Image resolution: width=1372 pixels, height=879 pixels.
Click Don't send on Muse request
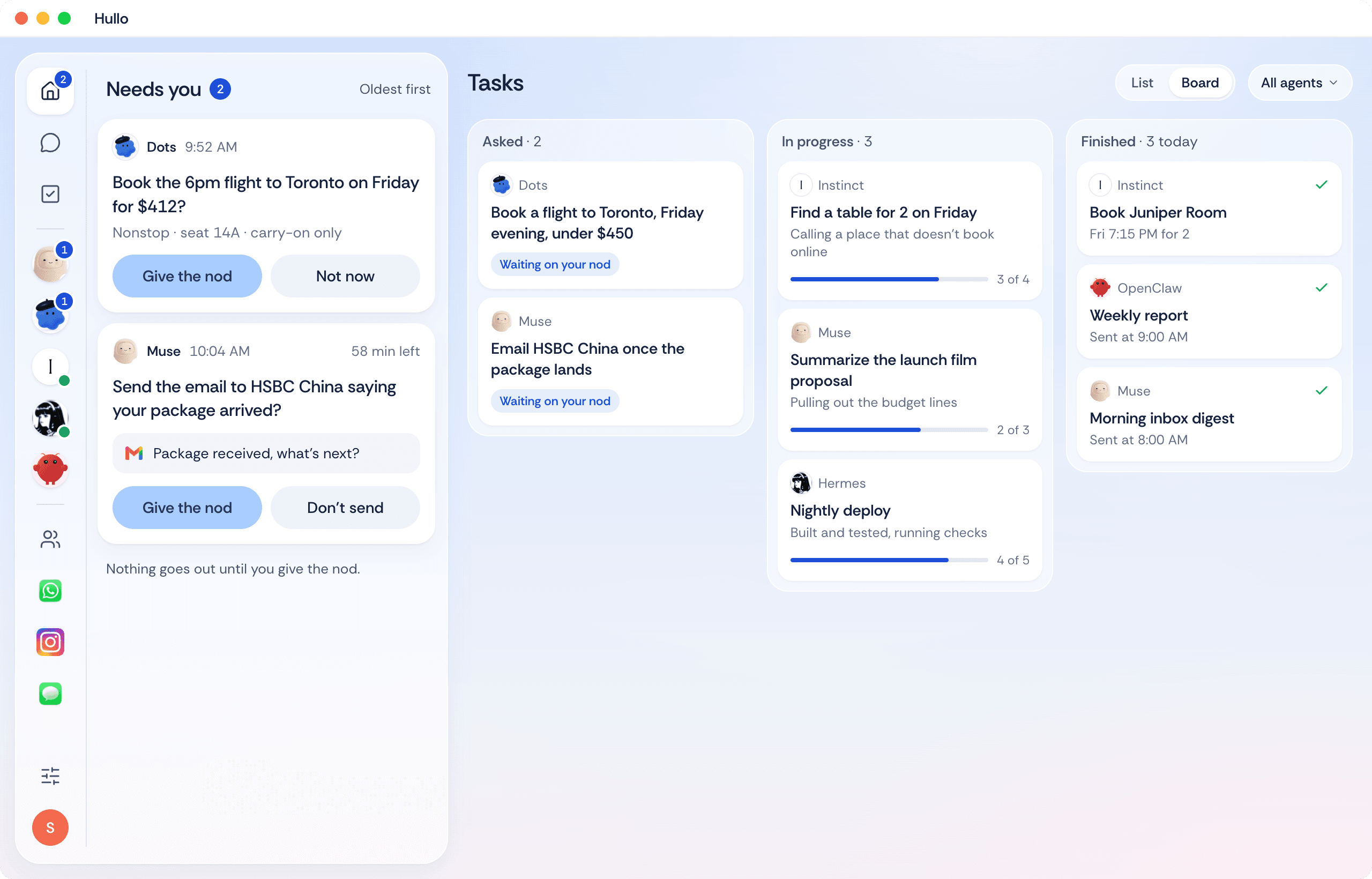pyautogui.click(x=345, y=508)
